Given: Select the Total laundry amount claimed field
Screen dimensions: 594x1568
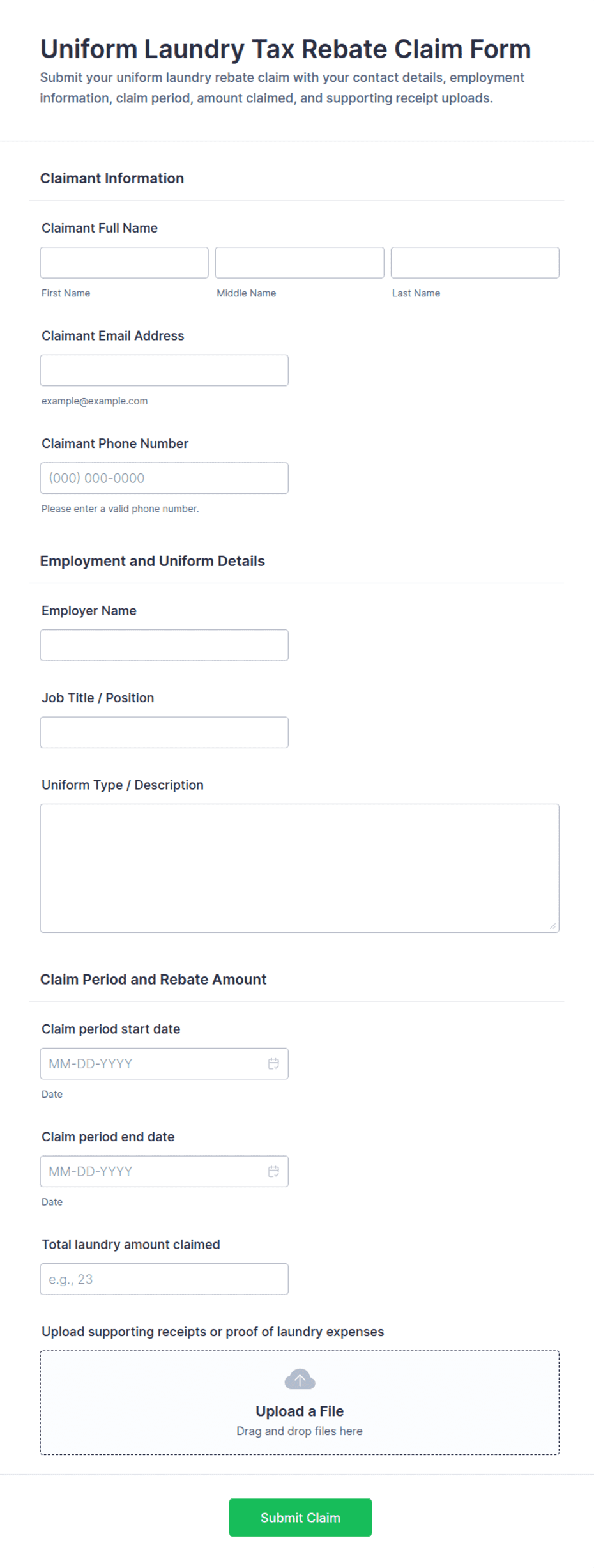Looking at the screenshot, I should [164, 1279].
